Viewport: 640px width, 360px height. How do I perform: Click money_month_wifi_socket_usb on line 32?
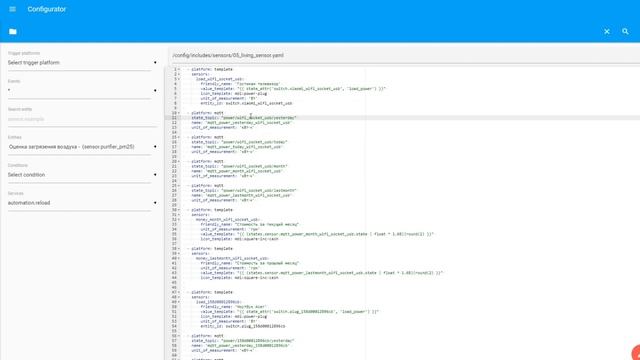[227, 220]
